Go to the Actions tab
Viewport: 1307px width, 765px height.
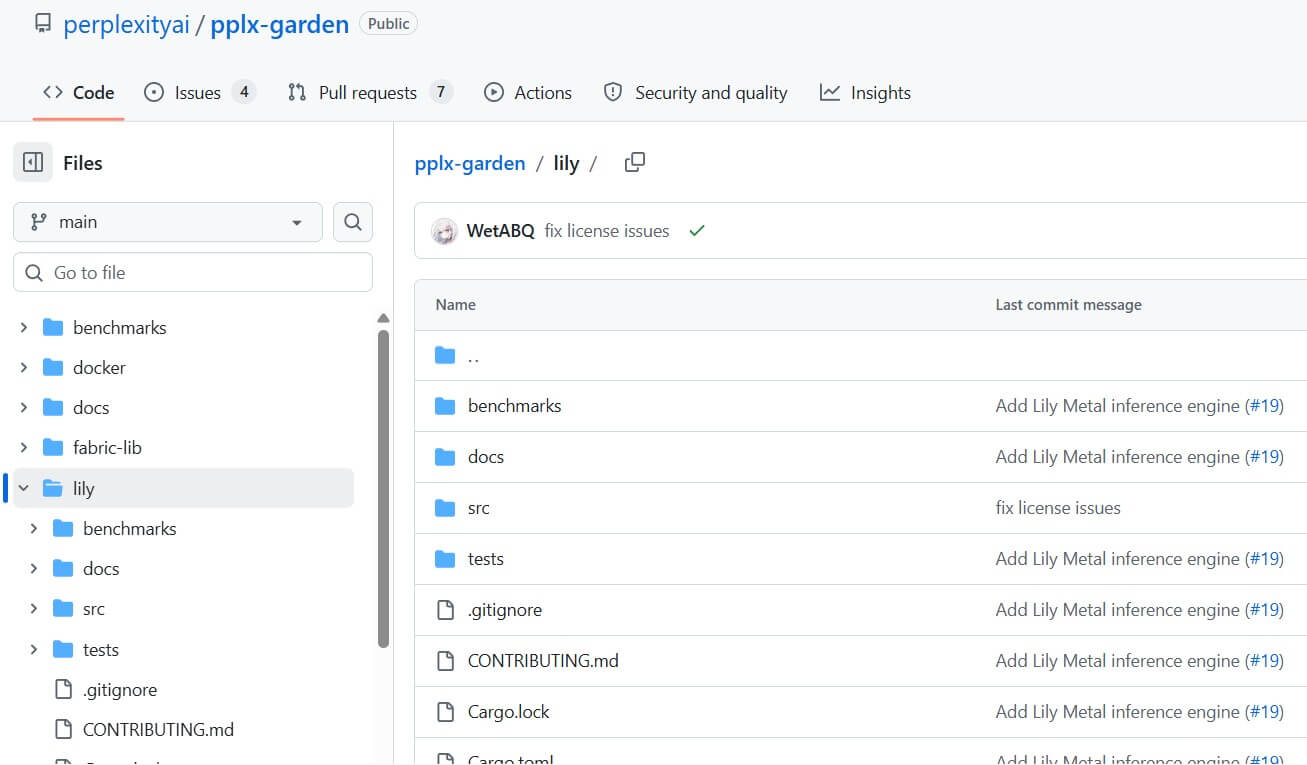(528, 93)
